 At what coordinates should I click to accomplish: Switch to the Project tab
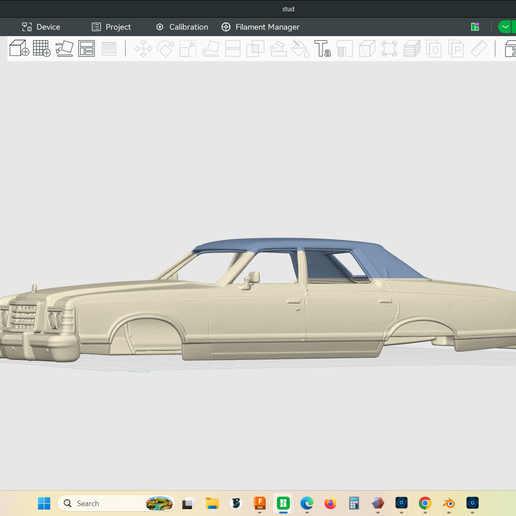click(111, 27)
